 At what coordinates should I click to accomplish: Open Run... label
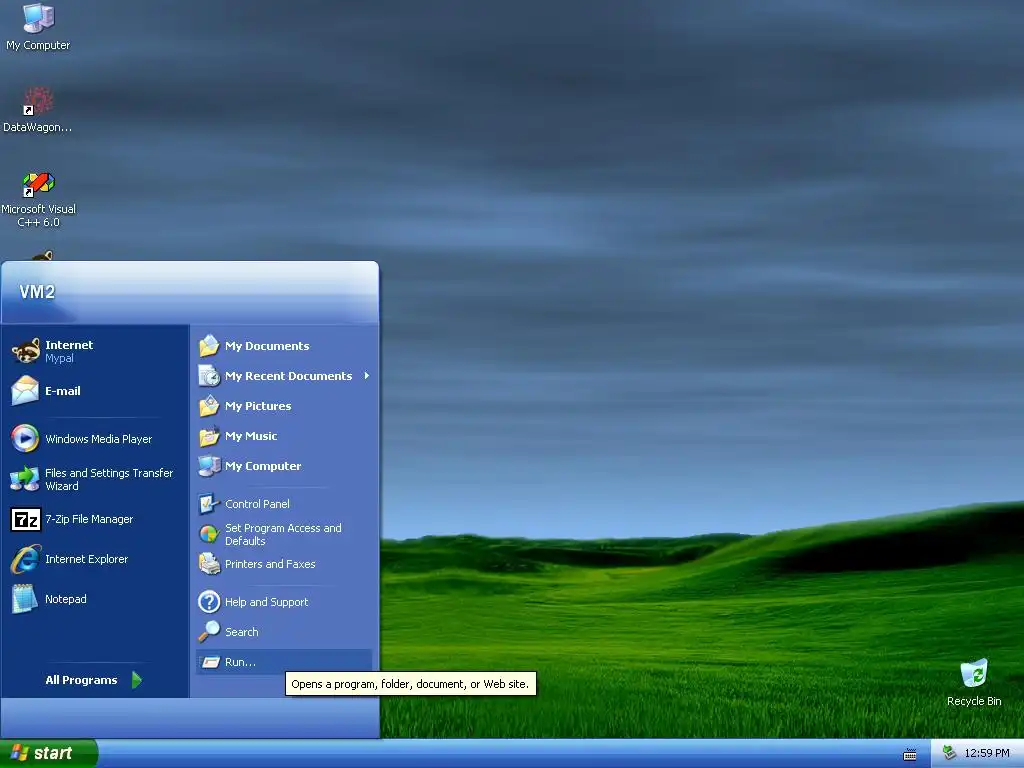(x=240, y=662)
